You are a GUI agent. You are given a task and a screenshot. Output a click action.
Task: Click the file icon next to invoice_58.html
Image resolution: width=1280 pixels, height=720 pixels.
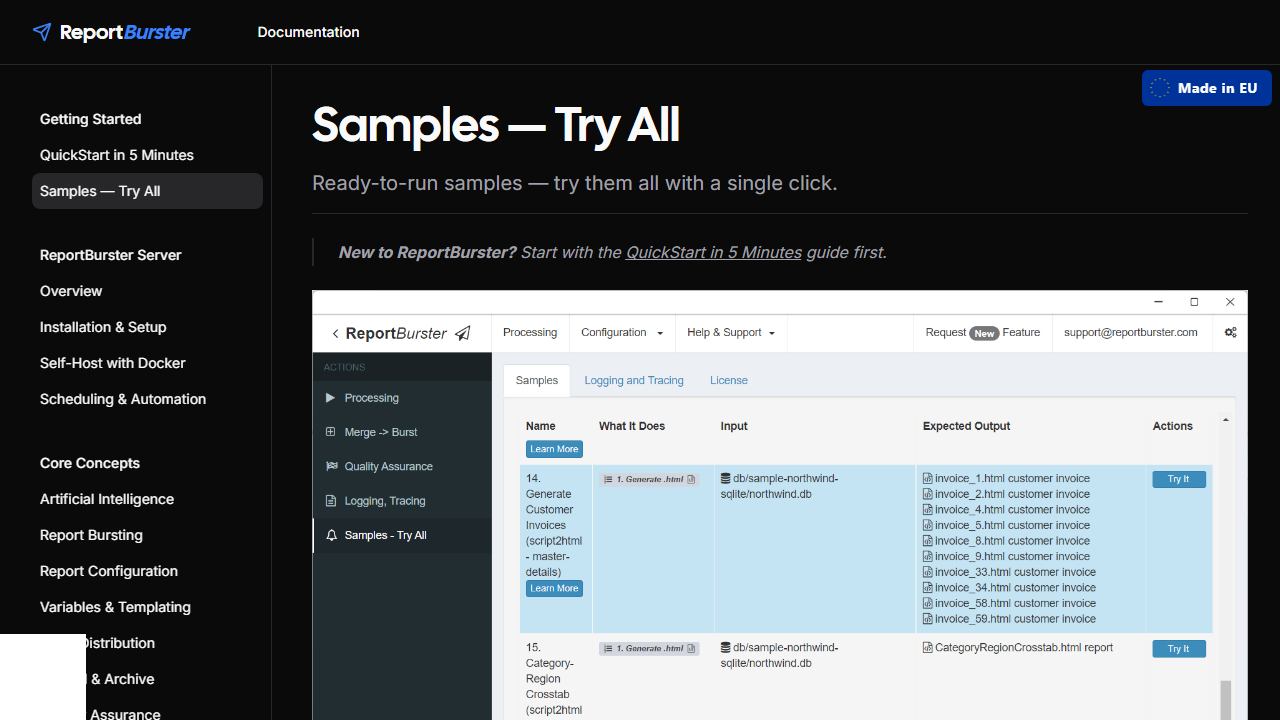(928, 603)
